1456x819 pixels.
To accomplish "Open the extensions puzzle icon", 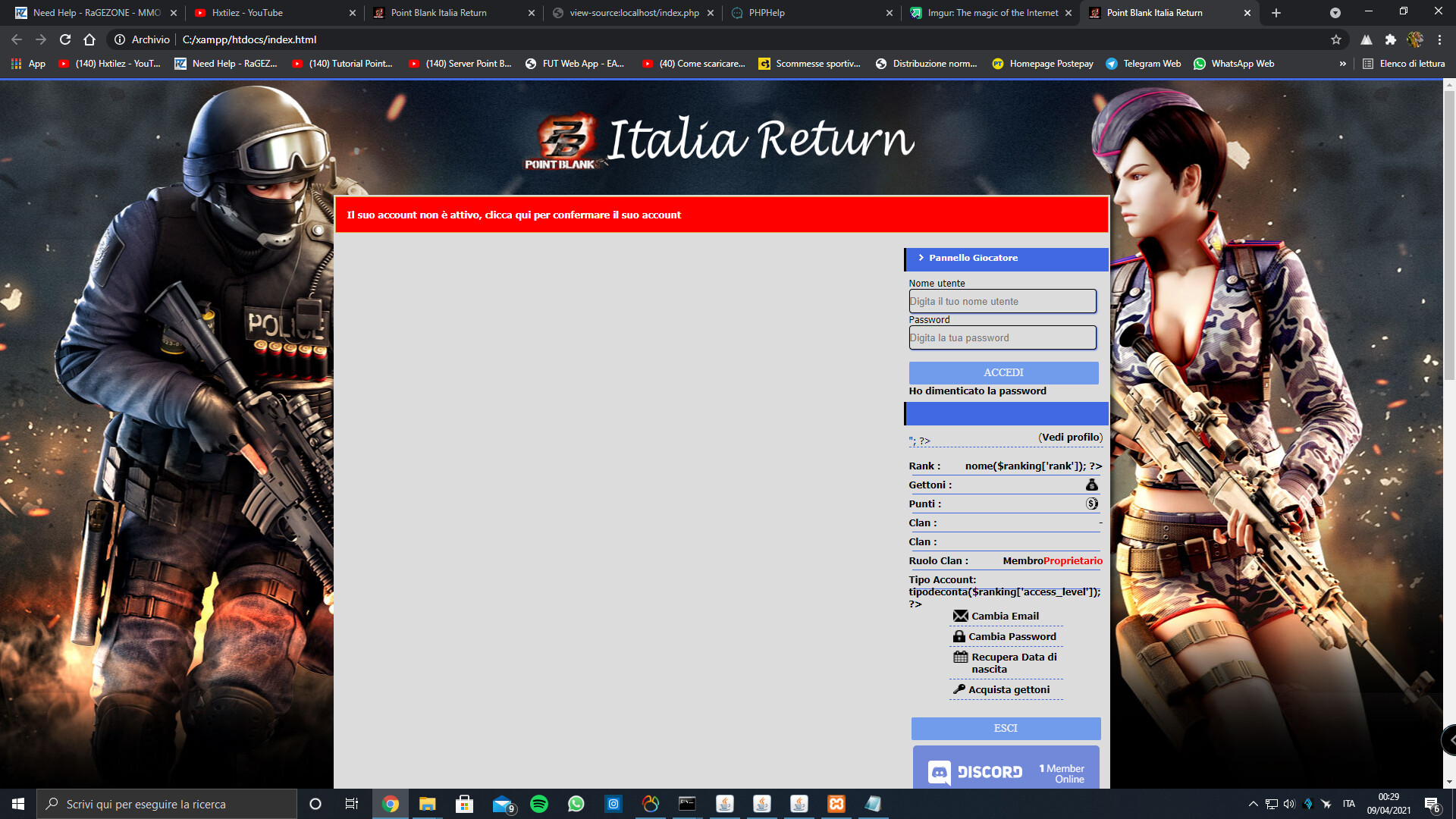I will coord(1391,39).
